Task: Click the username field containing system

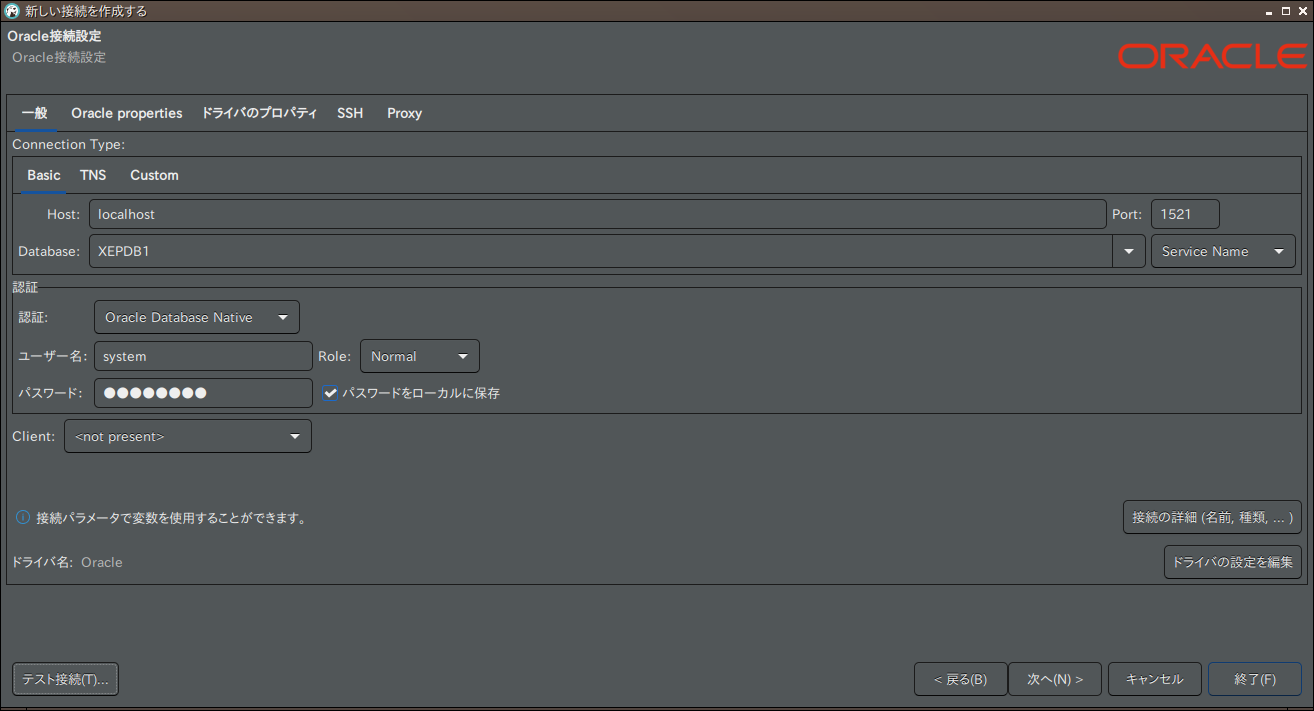Action: tap(203, 356)
